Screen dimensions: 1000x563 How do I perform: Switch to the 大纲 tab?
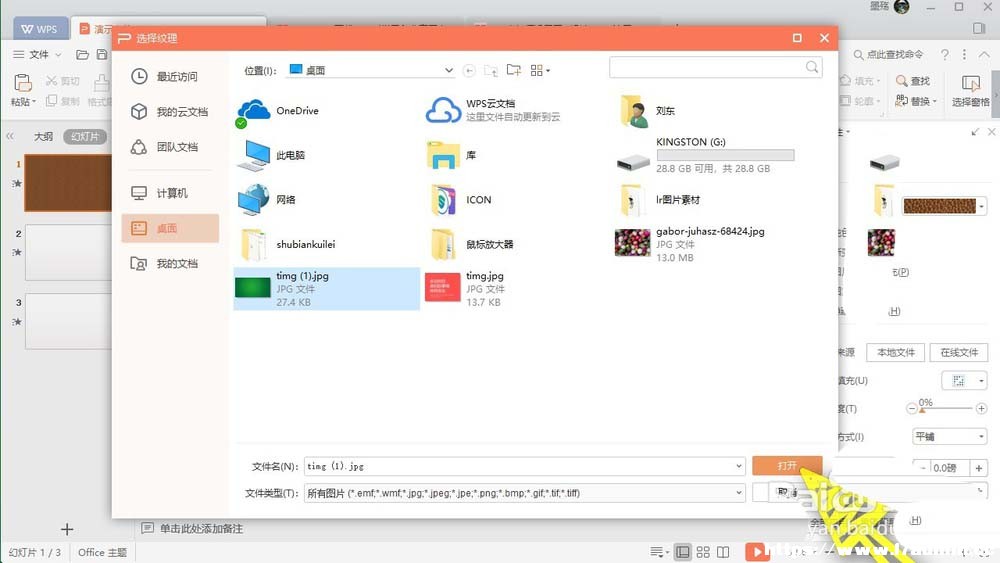(43, 136)
